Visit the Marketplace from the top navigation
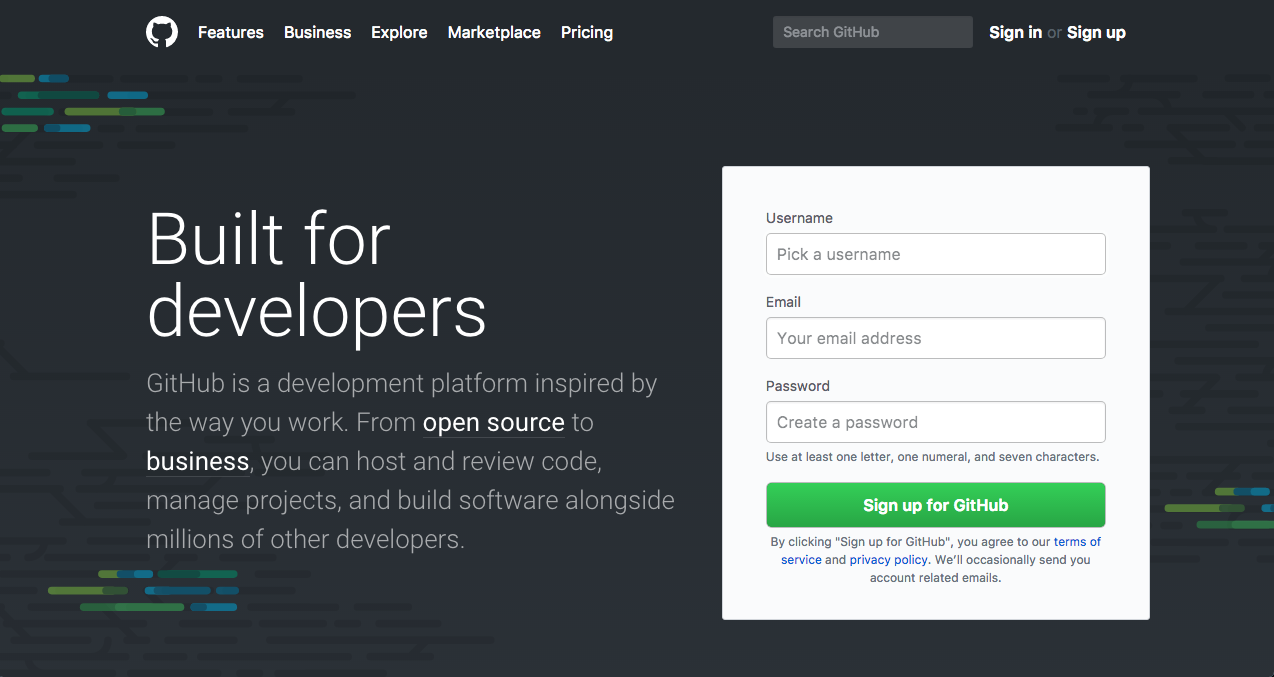This screenshot has height=677, width=1274. point(494,32)
